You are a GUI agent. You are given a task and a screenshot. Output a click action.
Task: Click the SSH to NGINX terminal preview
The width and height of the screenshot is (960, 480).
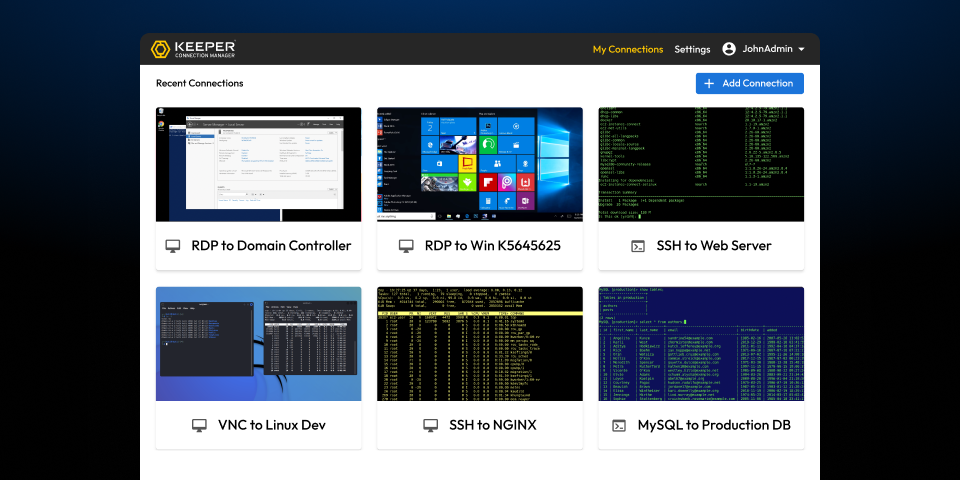479,344
